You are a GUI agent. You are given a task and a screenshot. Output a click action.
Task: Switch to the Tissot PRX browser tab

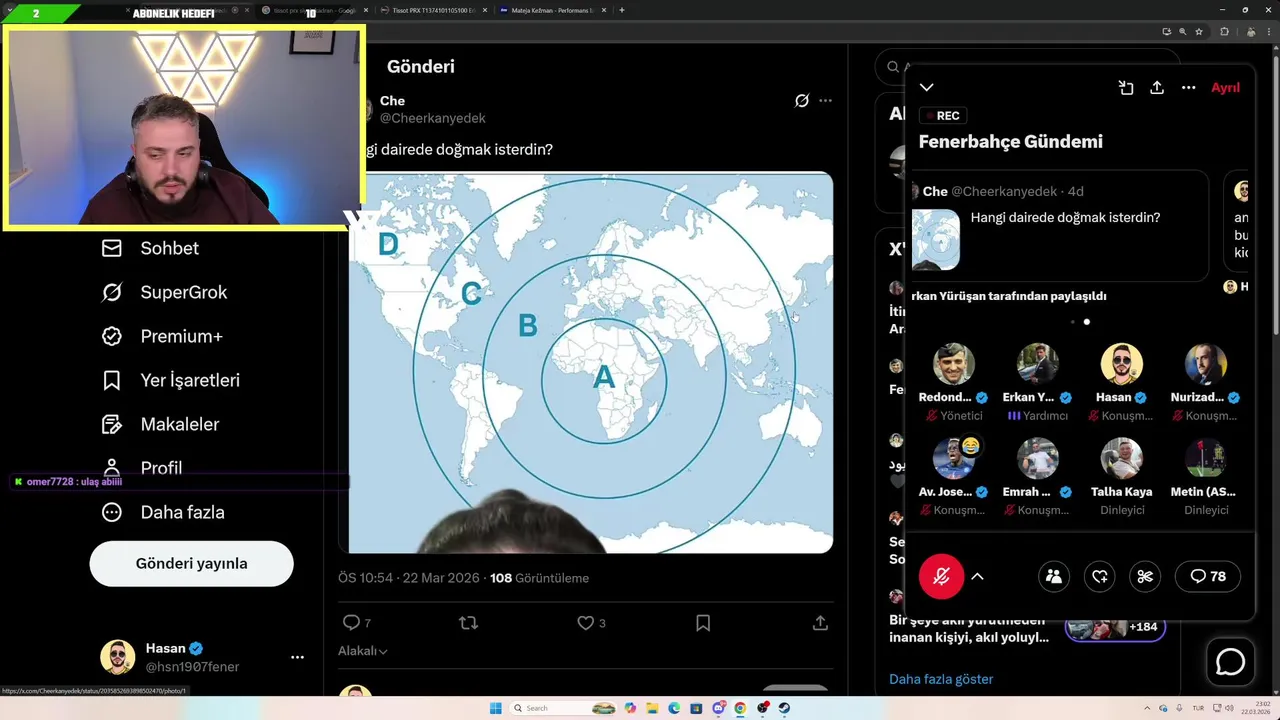coord(433,10)
